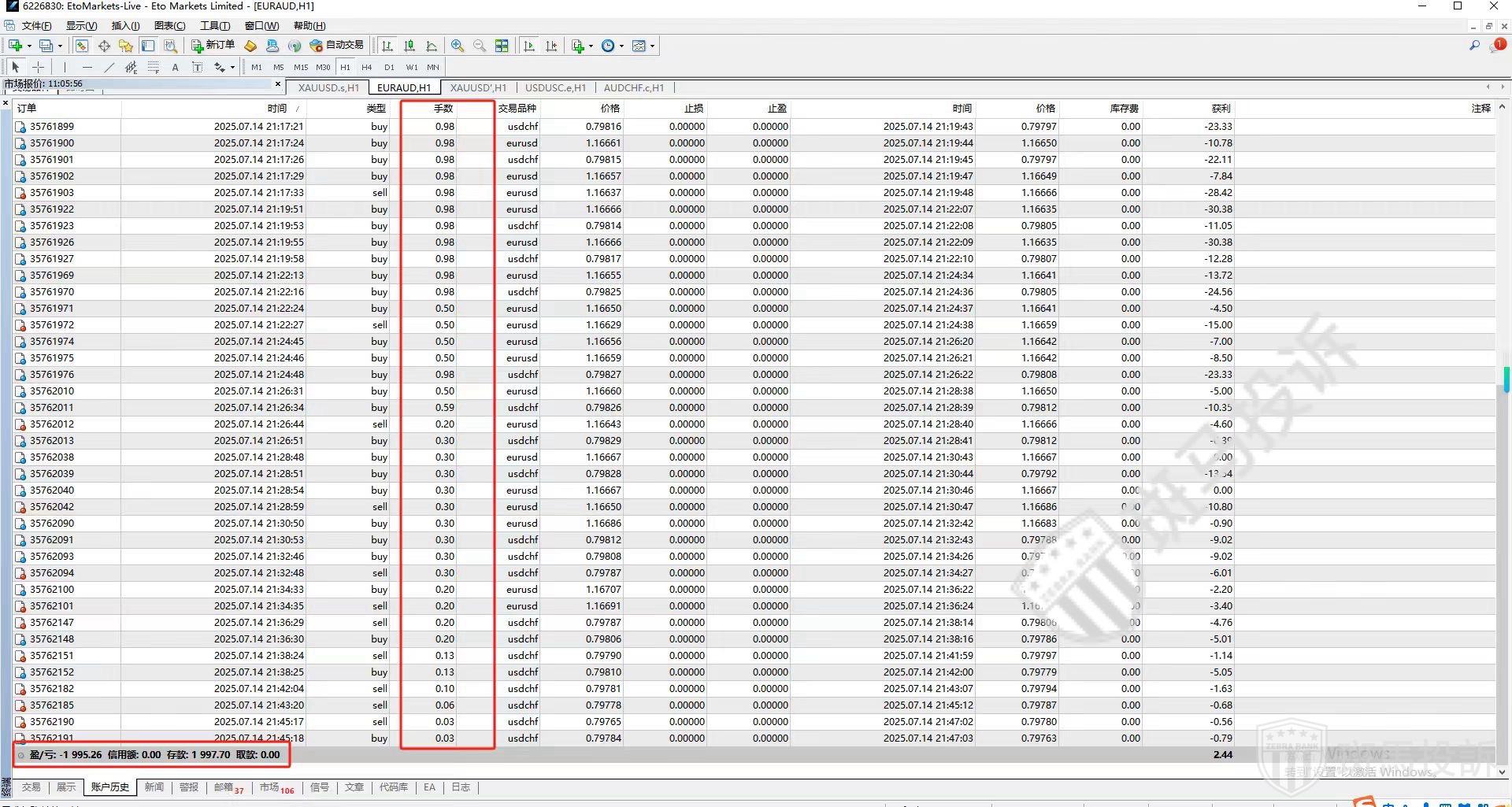Select the vertical line drawing tool
The image size is (1512, 807).
65,67
